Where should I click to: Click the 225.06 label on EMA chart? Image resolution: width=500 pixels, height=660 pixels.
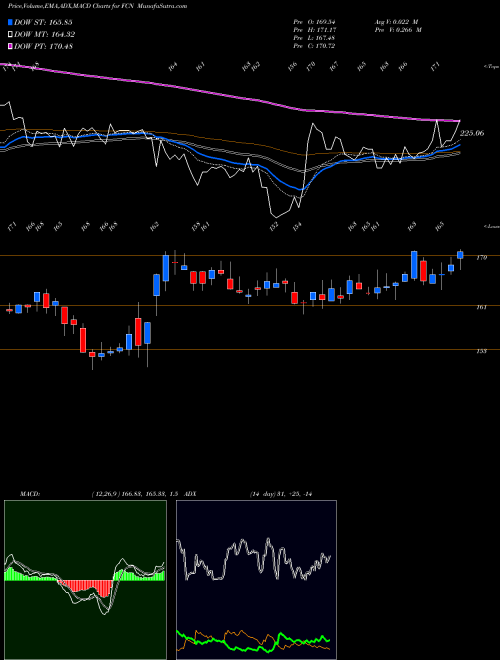click(472, 133)
